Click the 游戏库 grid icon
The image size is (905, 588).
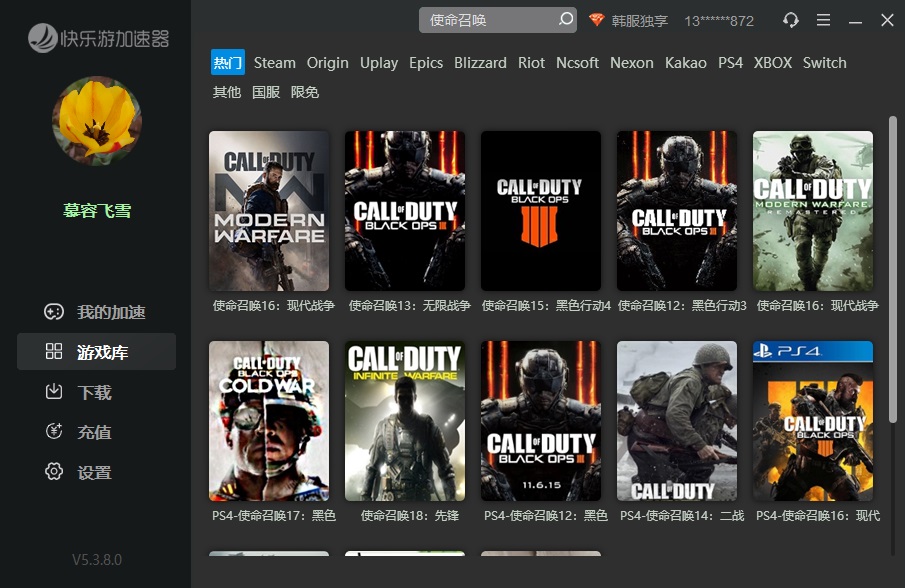pos(54,352)
